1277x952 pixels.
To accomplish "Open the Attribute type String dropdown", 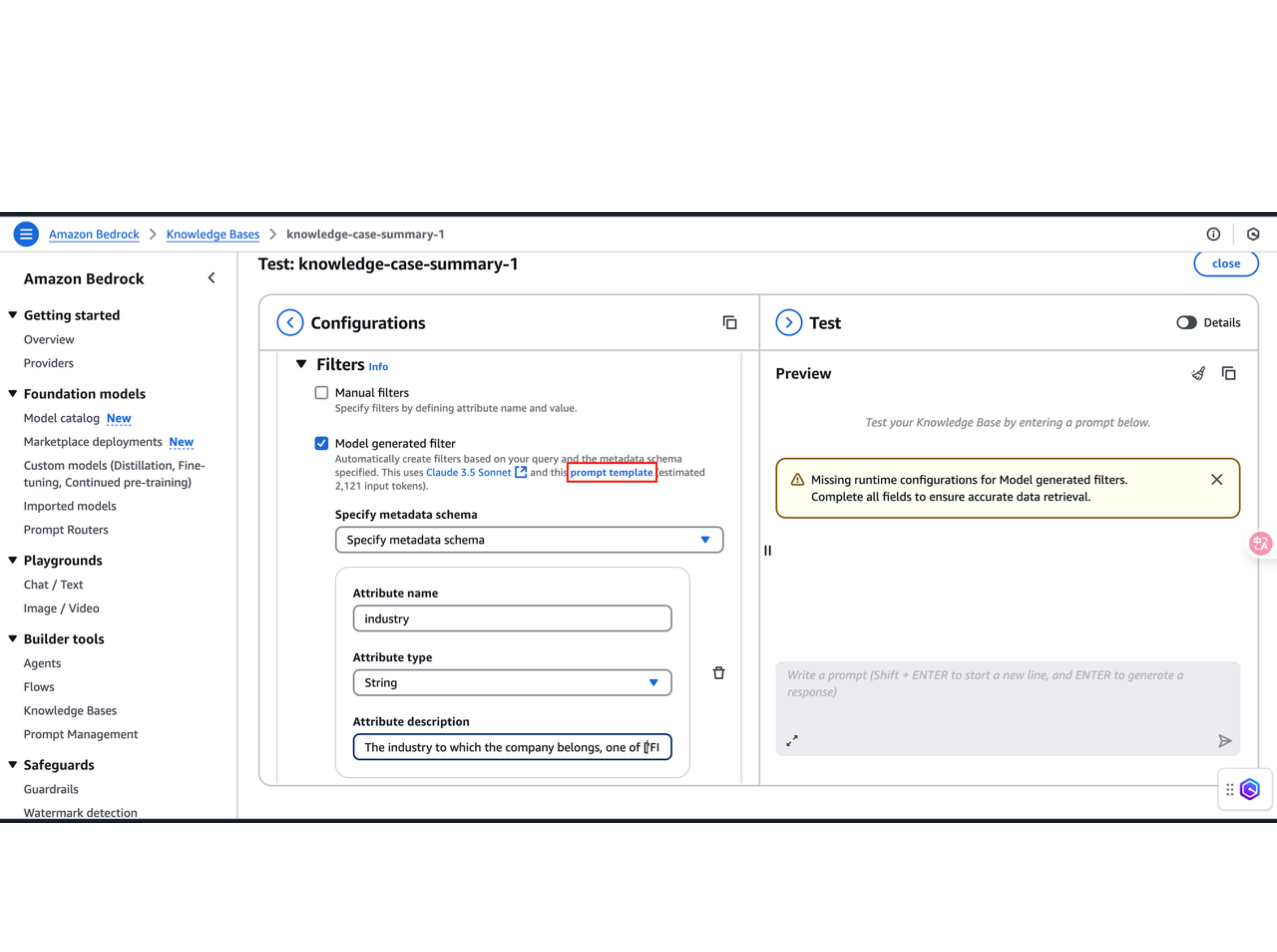I will click(x=512, y=683).
